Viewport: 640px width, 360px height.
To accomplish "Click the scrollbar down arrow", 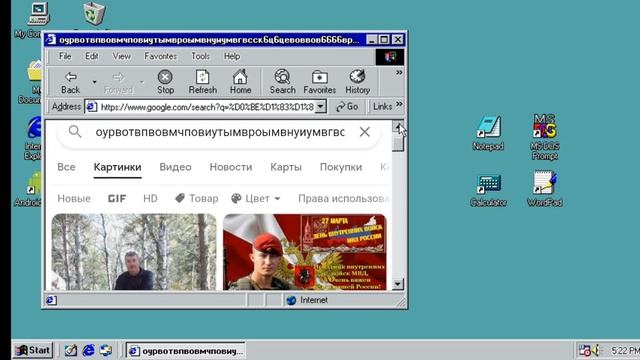I will tap(398, 284).
